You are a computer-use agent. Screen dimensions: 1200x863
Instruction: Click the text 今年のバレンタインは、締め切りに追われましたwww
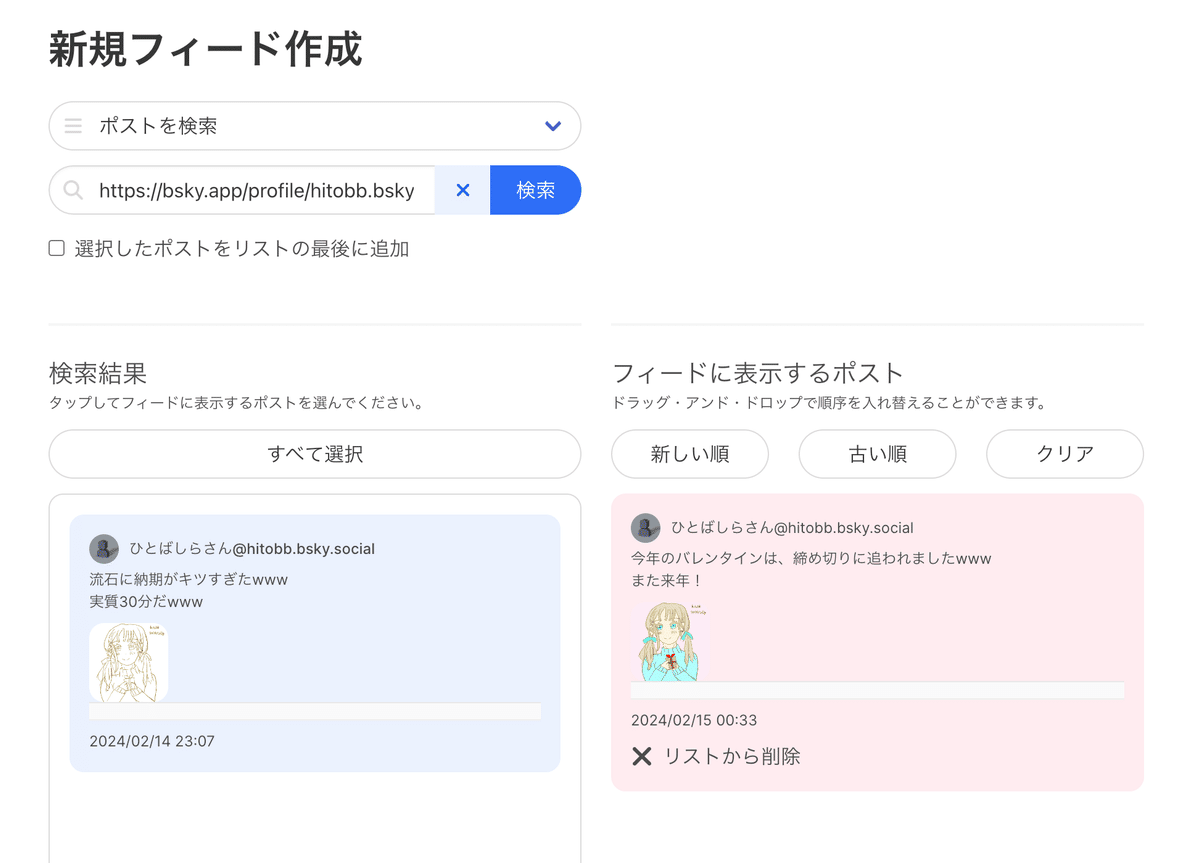[811, 559]
